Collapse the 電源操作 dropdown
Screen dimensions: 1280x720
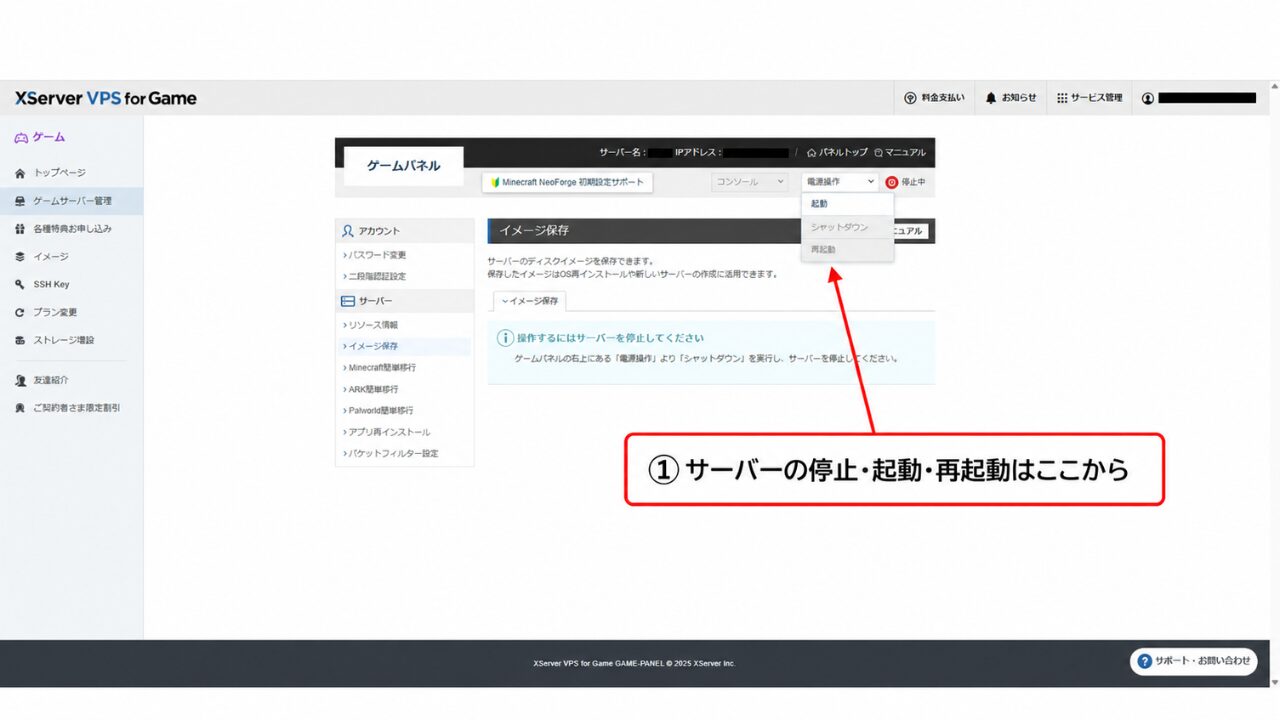coord(840,182)
